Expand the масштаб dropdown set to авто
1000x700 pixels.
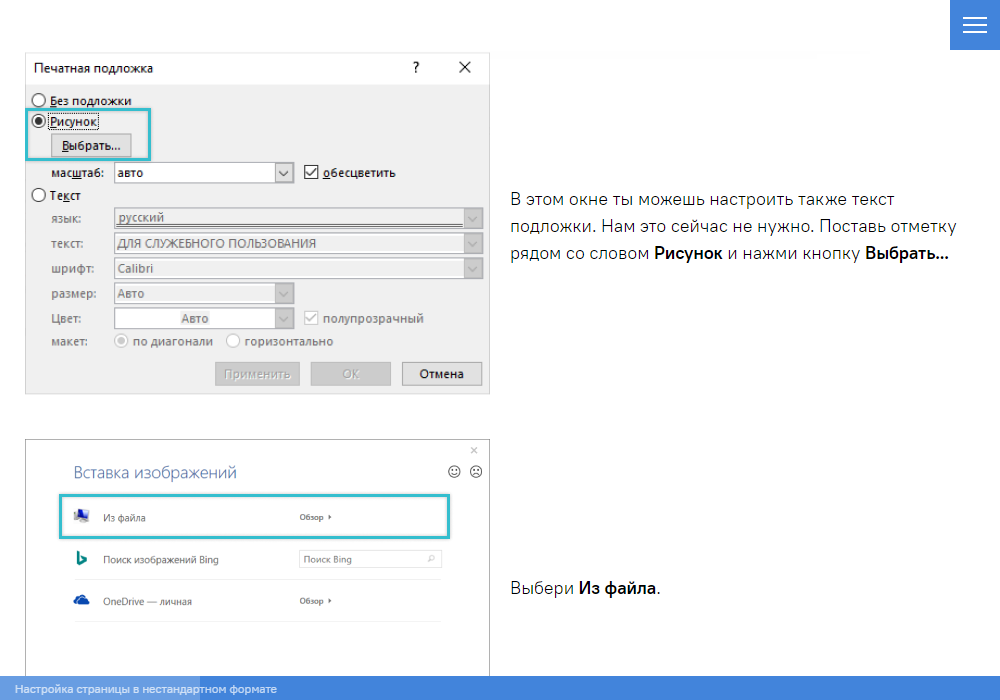(x=284, y=172)
